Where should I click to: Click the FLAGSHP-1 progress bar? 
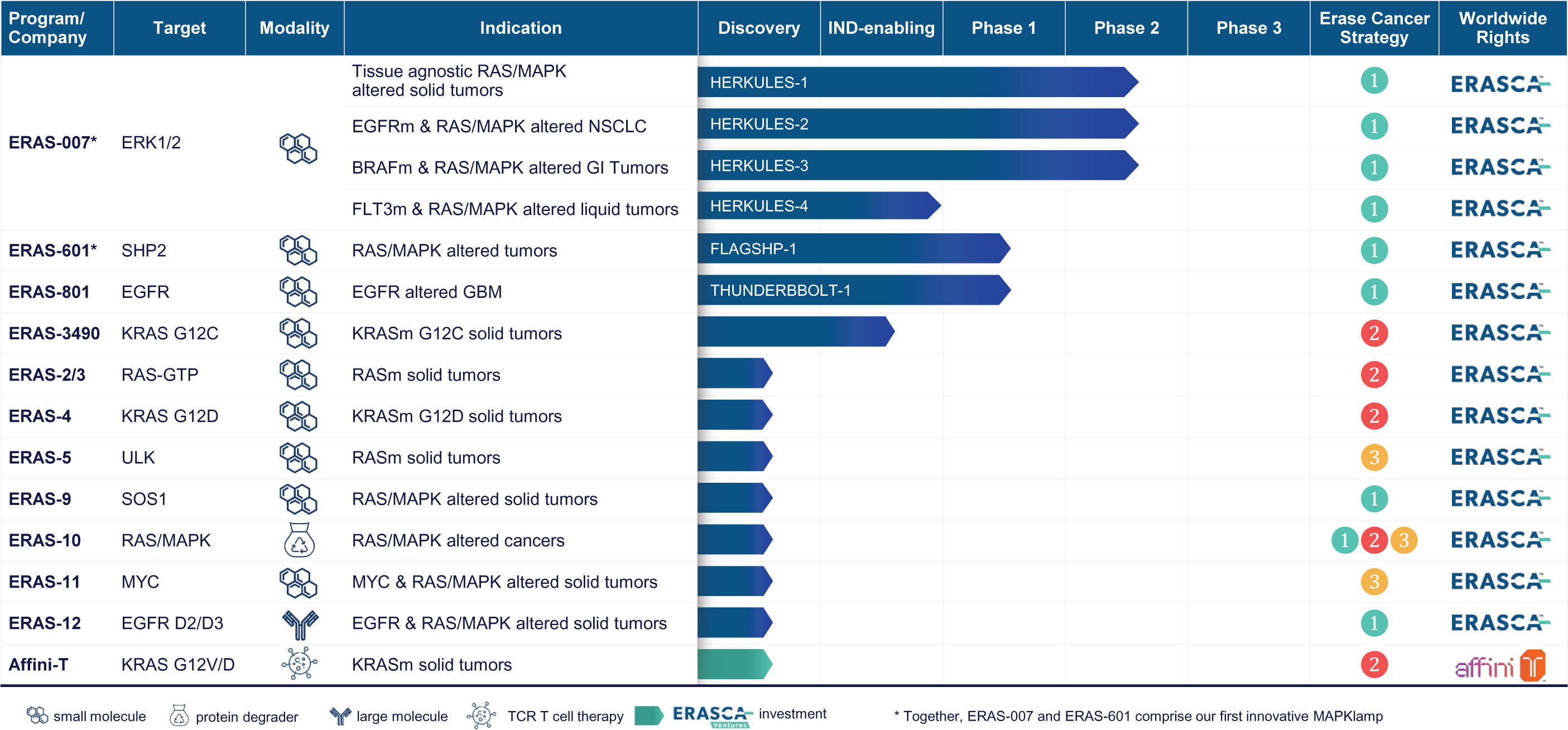click(853, 248)
